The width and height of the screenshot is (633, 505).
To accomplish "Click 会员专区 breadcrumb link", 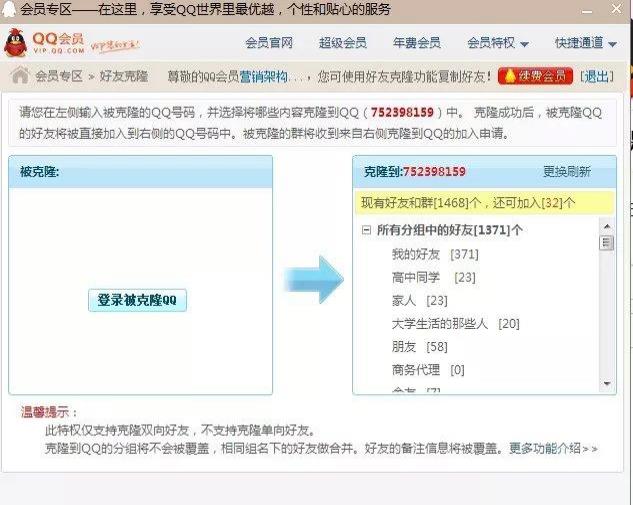I will pos(59,76).
